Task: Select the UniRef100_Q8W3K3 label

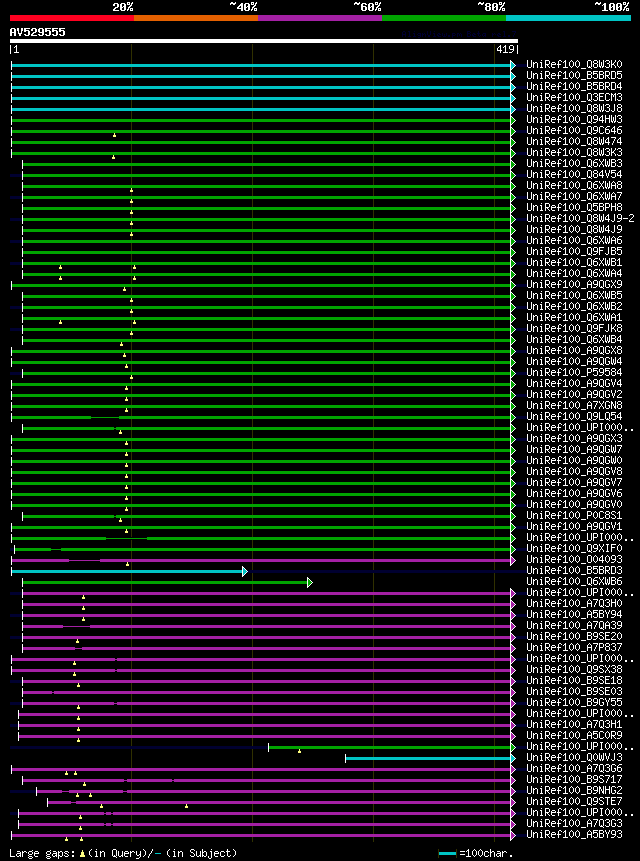Action: point(574,153)
